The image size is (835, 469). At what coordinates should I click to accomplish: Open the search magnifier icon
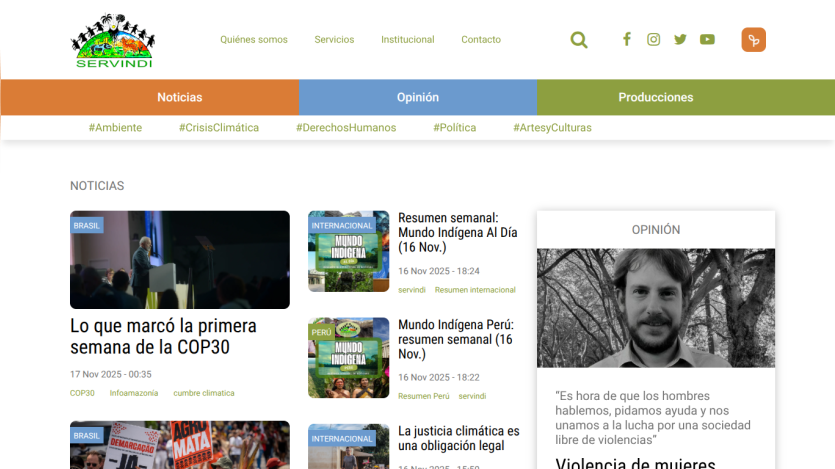click(x=578, y=40)
